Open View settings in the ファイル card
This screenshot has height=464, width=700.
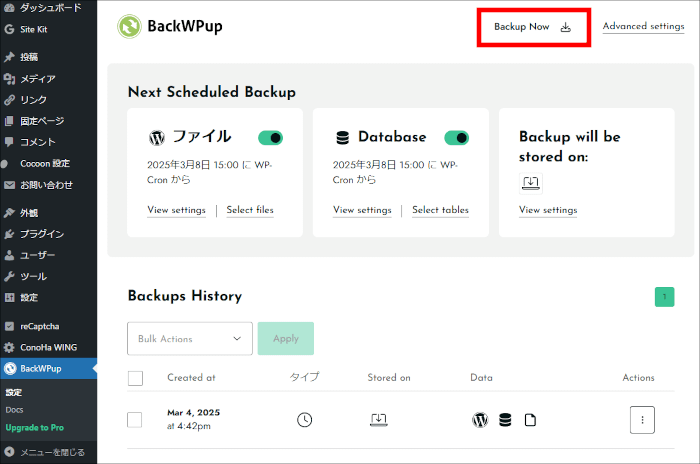[x=176, y=210]
